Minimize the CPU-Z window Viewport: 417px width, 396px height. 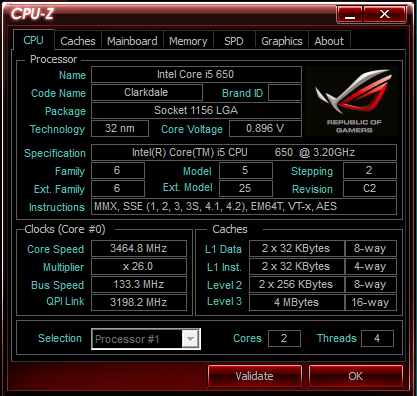(350, 14)
